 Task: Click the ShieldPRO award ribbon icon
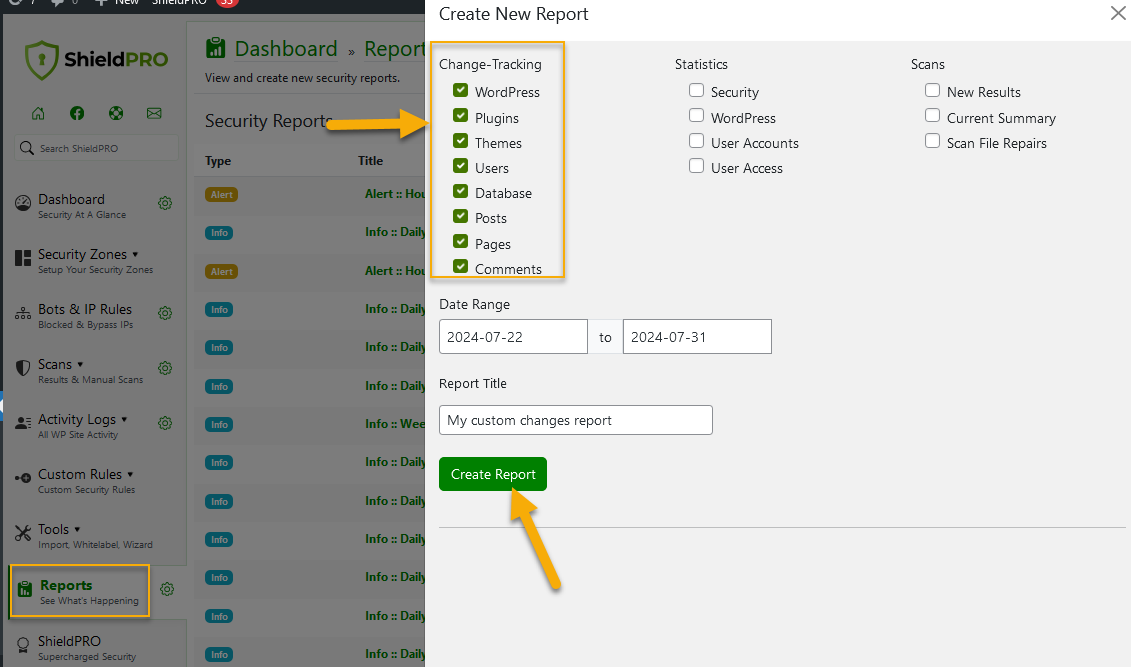23,645
